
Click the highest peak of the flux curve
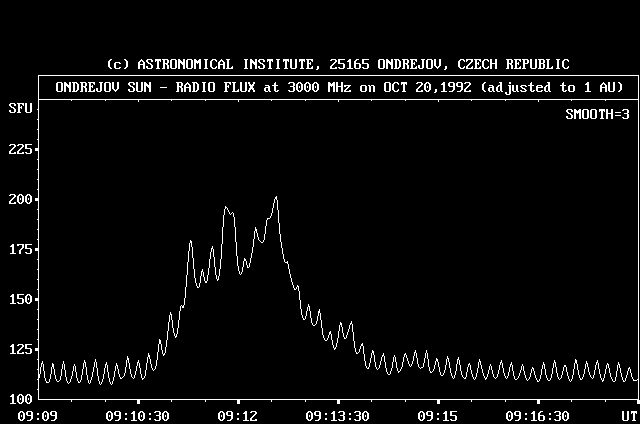pyautogui.click(x=275, y=198)
